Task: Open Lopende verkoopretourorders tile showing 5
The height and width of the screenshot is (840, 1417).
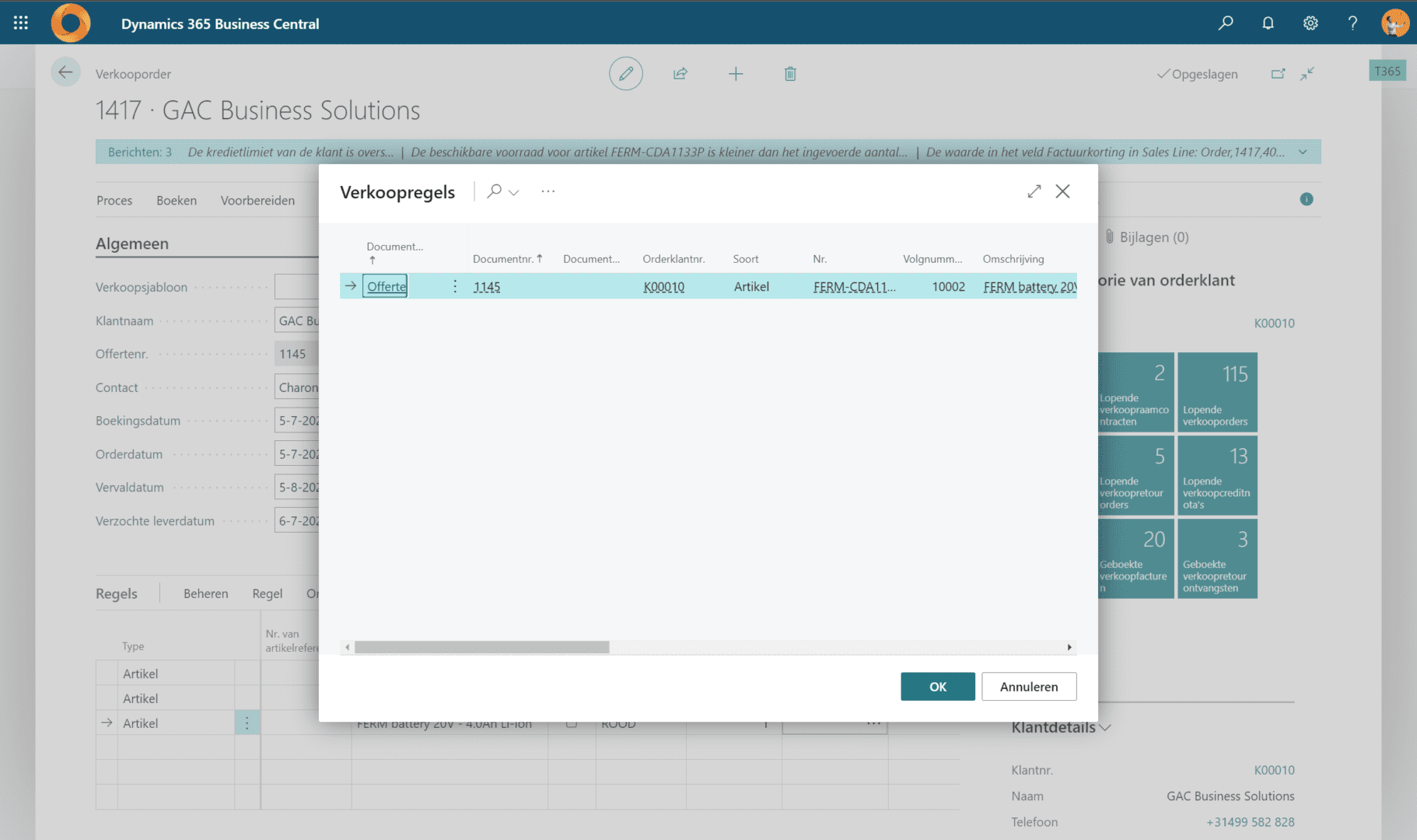Action: coord(1135,475)
